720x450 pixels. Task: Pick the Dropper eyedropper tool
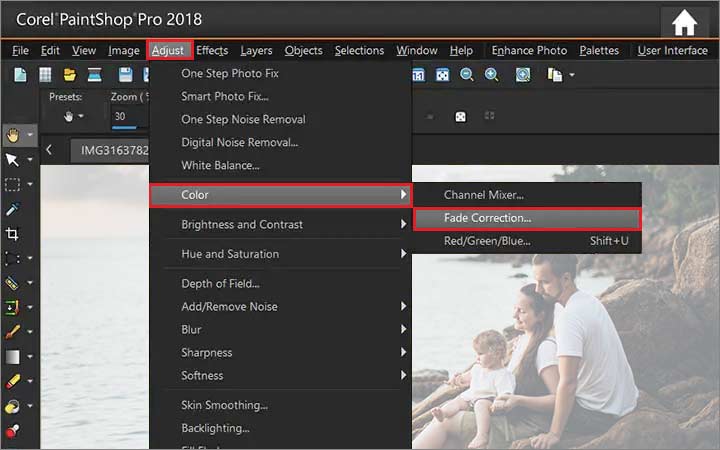tap(13, 208)
